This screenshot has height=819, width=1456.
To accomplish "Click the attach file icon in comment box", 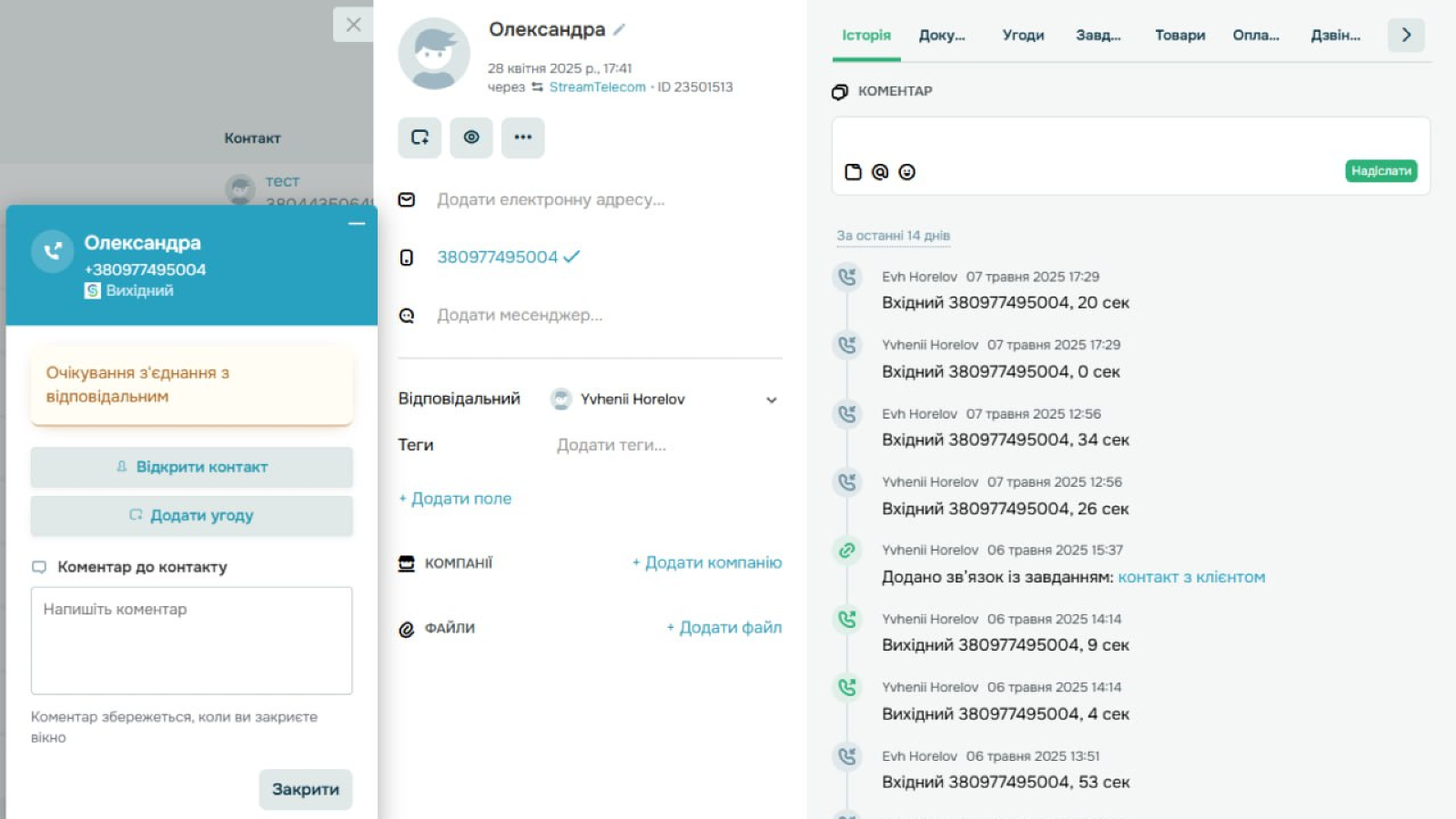I will [853, 172].
